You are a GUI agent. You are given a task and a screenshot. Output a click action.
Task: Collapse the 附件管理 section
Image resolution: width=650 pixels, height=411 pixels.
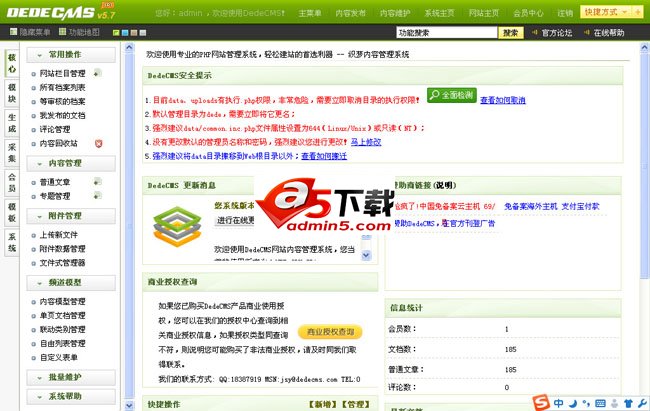pyautogui.click(x=71, y=216)
